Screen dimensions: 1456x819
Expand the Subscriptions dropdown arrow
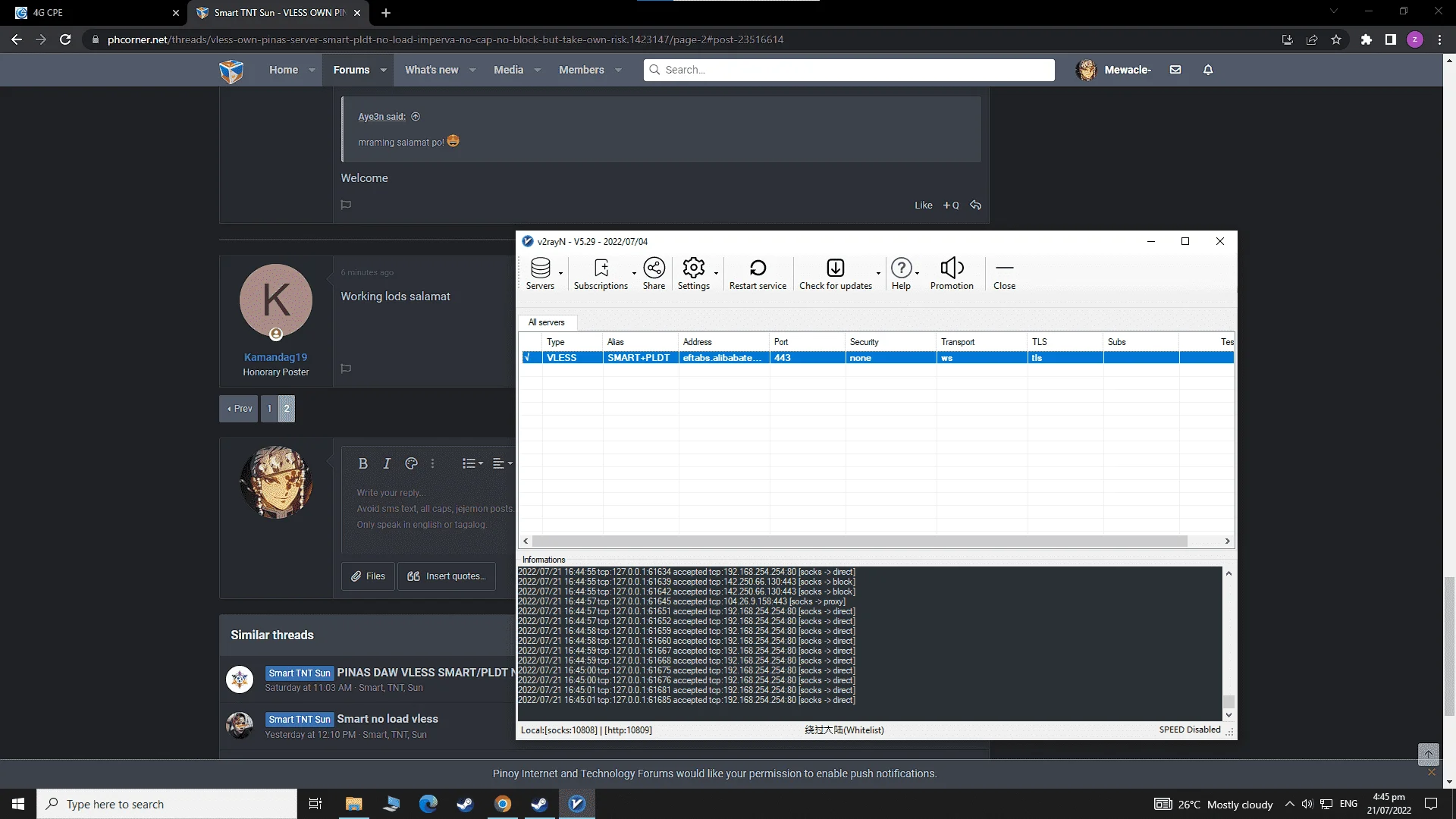tap(634, 273)
